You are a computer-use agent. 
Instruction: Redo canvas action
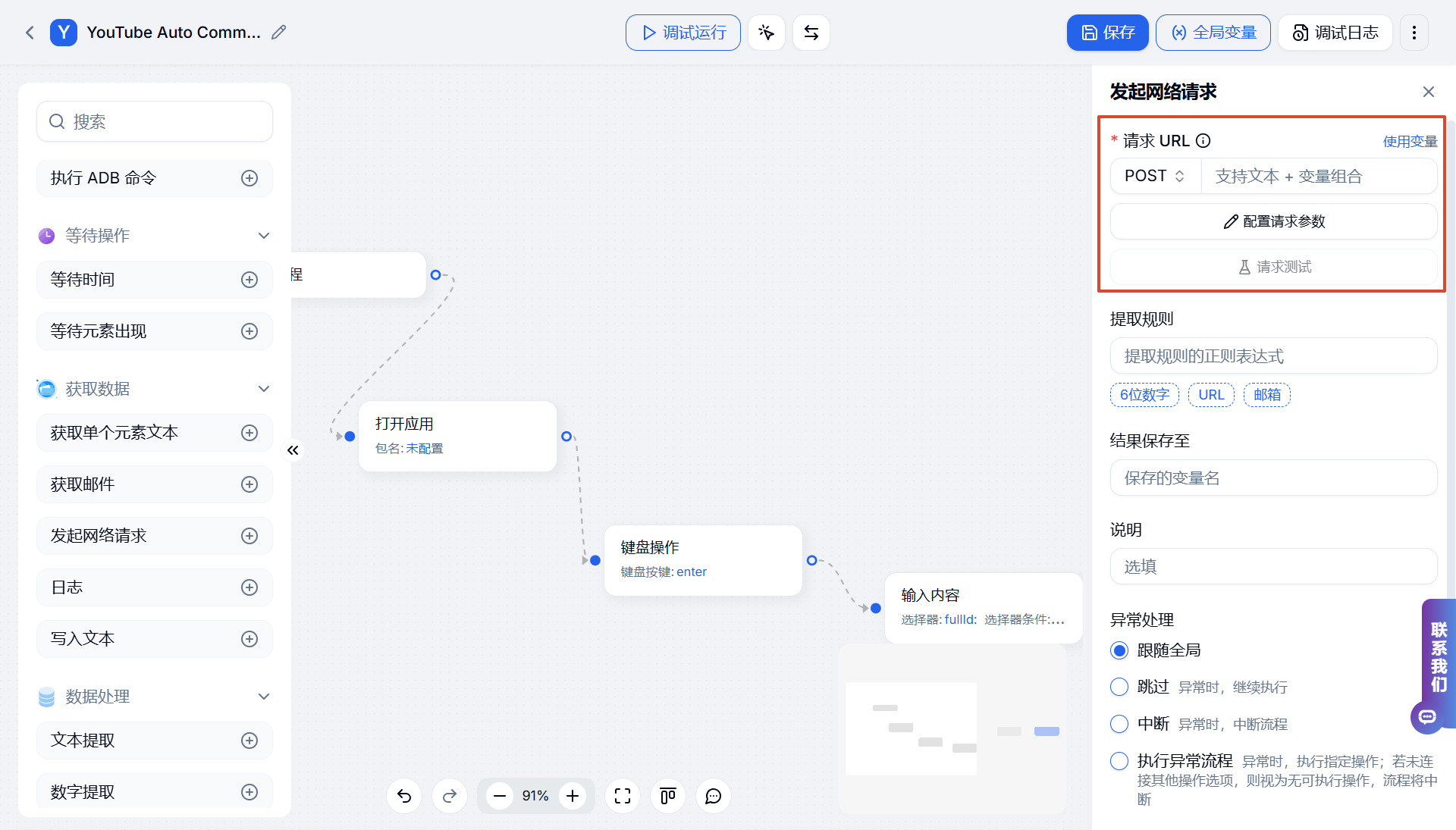[450, 796]
